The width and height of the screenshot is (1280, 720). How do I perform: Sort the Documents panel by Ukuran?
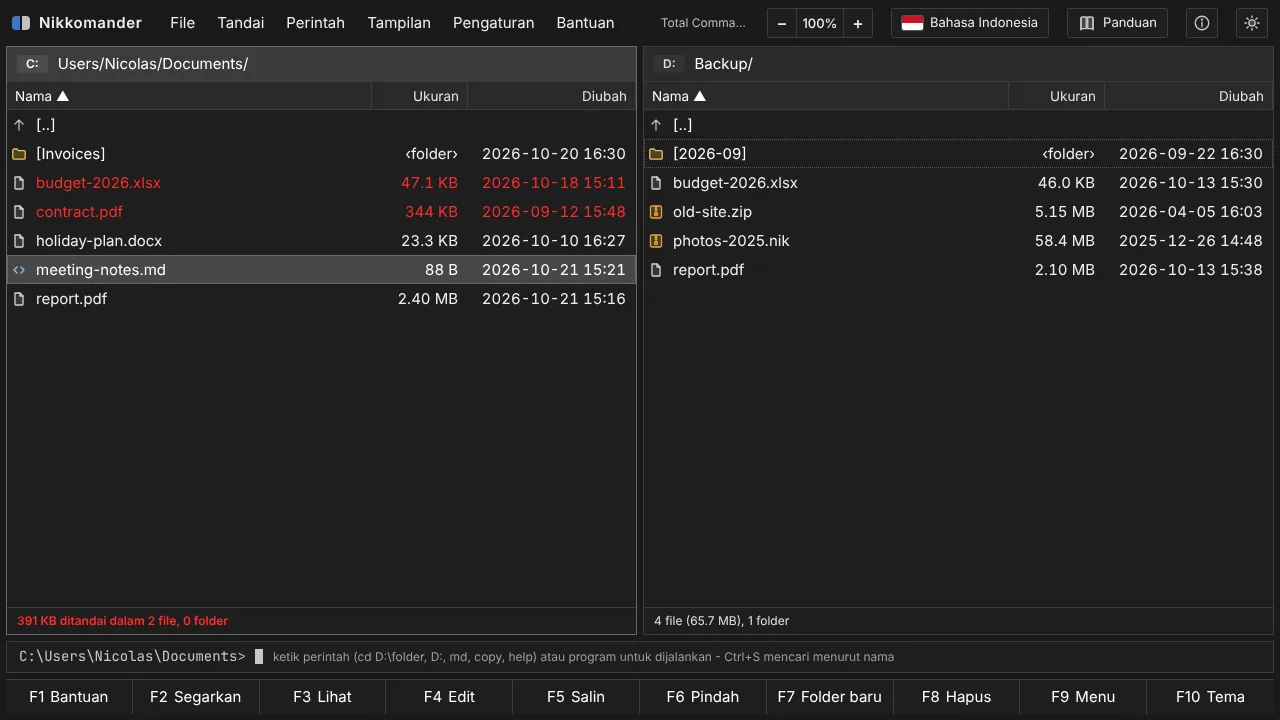(x=420, y=96)
